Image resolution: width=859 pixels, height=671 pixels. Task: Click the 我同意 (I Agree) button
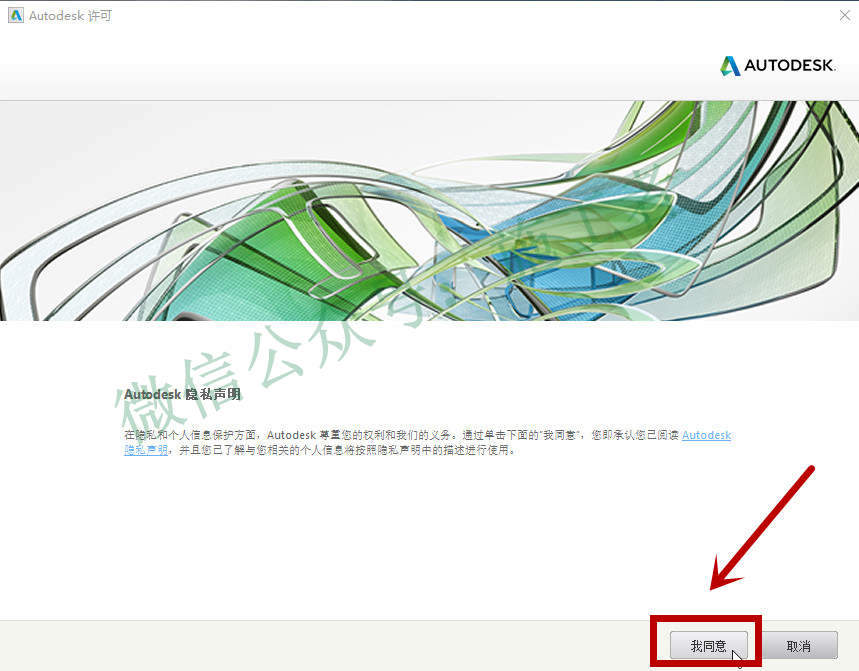point(708,645)
